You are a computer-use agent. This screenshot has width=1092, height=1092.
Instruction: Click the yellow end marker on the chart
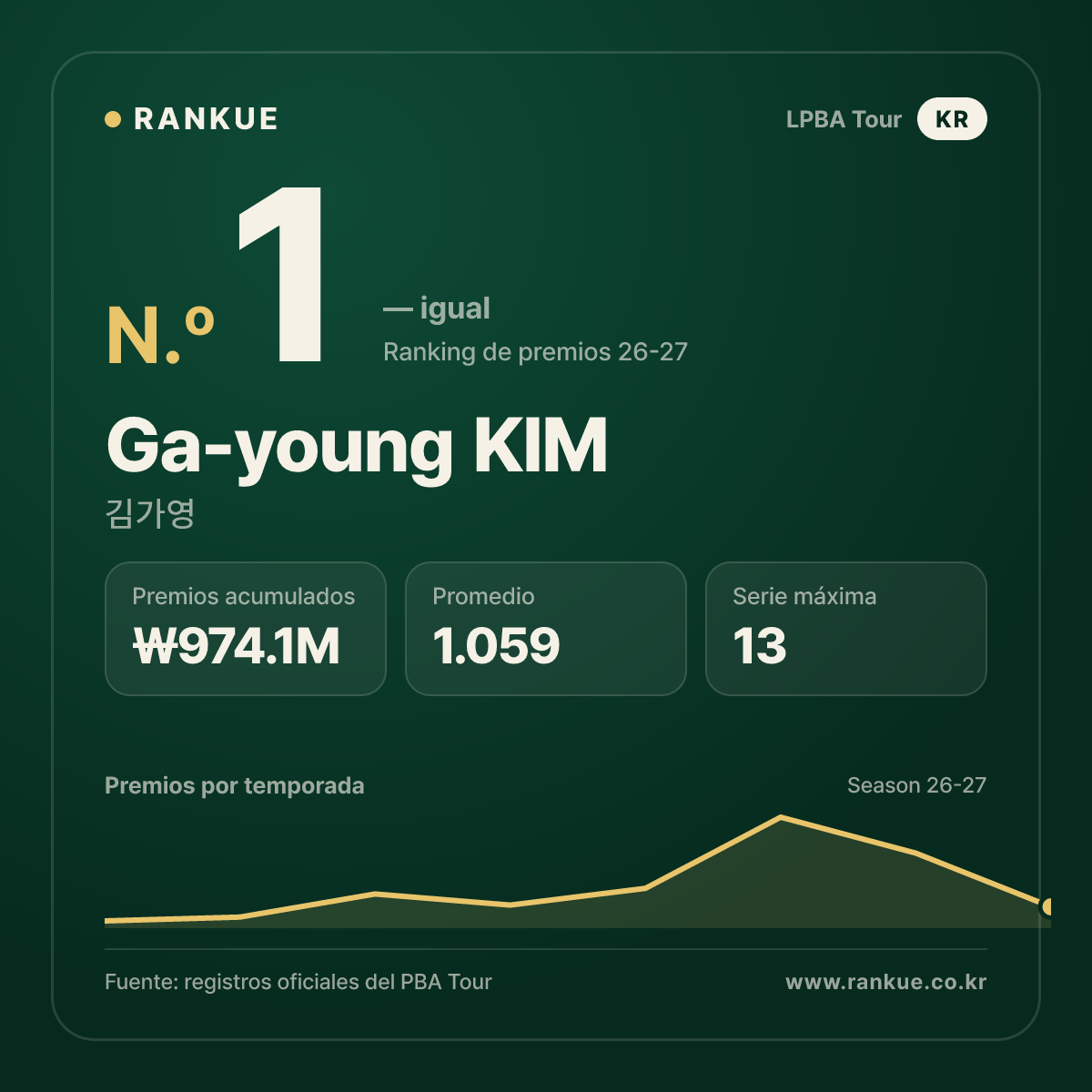point(1046,906)
